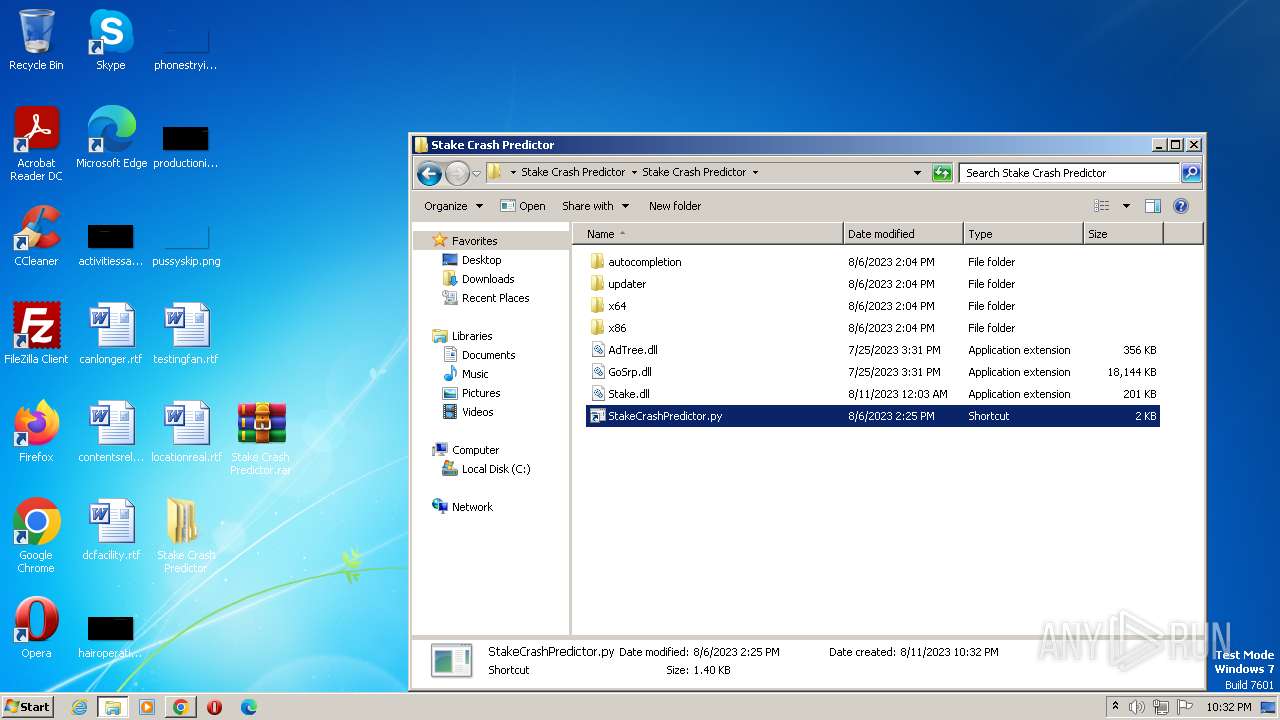Open CCleaner desktop shortcut
Image resolution: width=1280 pixels, height=720 pixels.
36,236
